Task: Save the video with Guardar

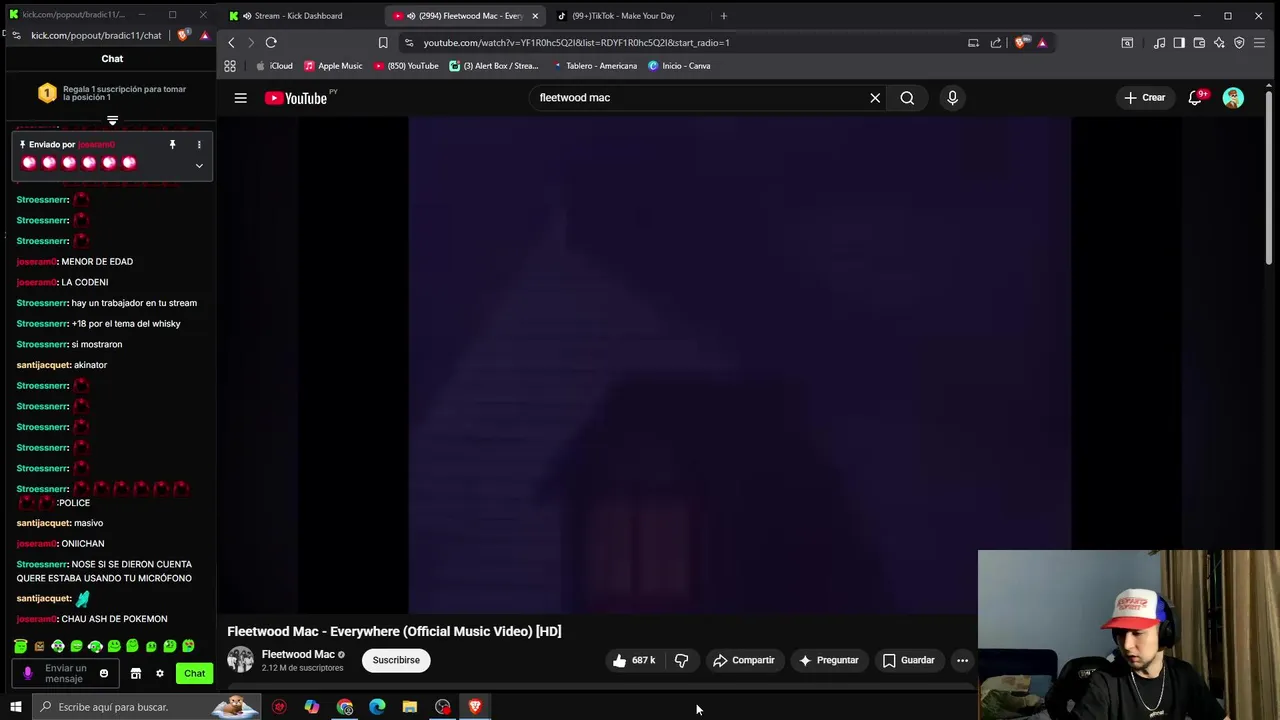Action: coord(908,660)
